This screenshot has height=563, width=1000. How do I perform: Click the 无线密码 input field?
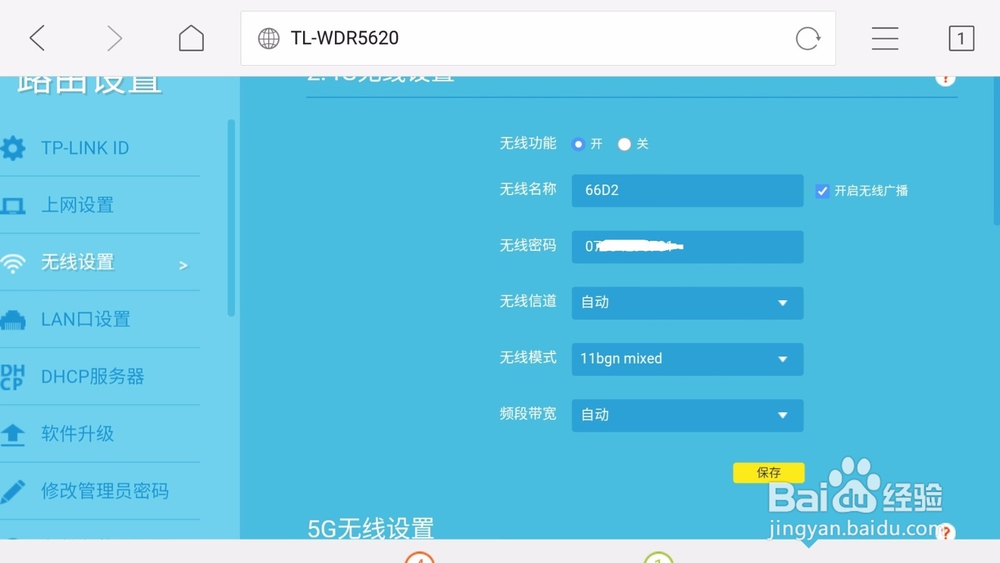(x=688, y=247)
